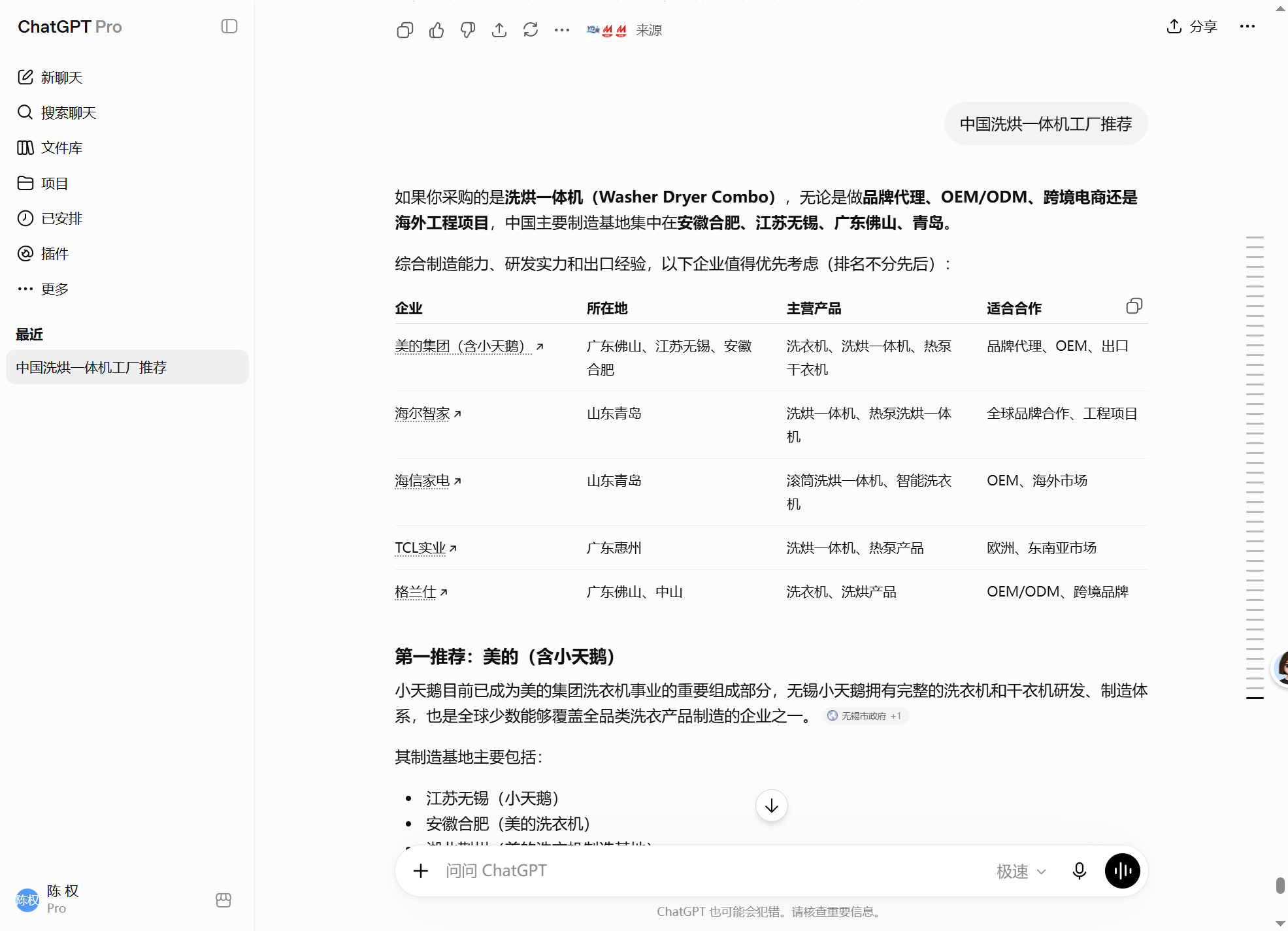The width and height of the screenshot is (1288, 931).
Task: Open 海尔智家 link
Action: (428, 414)
